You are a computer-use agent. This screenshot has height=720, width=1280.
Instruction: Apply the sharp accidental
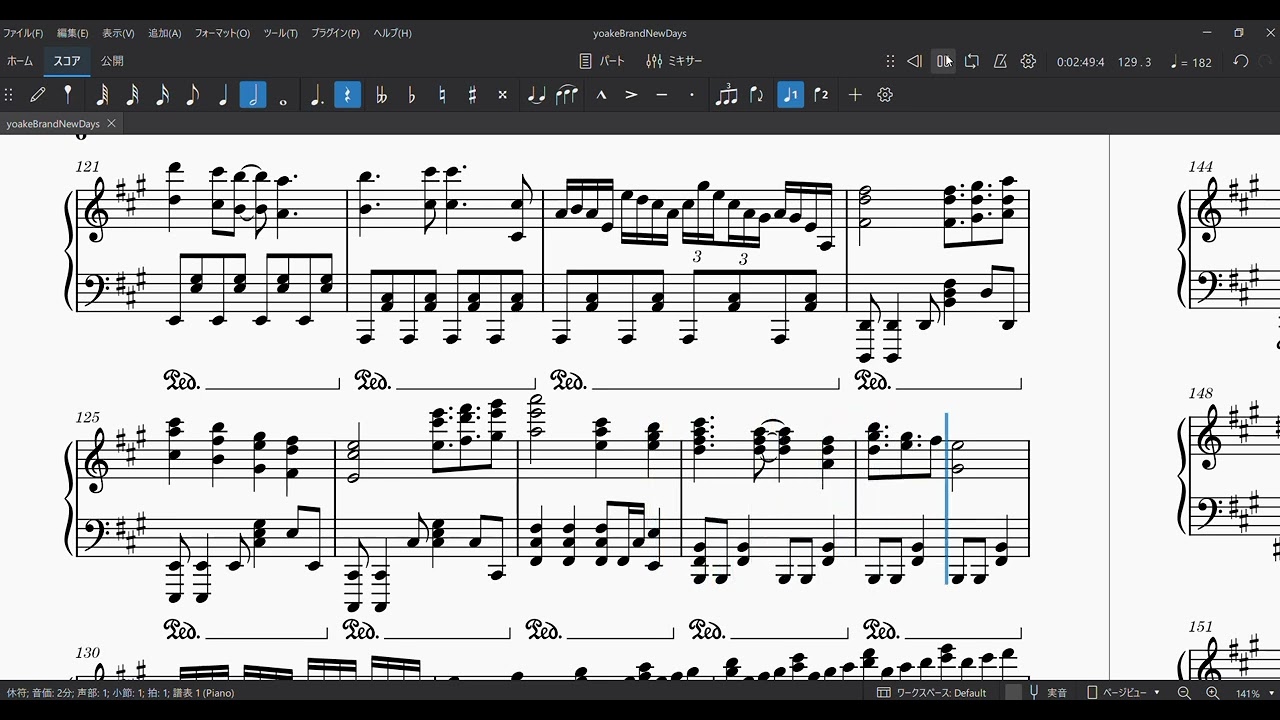(x=472, y=95)
